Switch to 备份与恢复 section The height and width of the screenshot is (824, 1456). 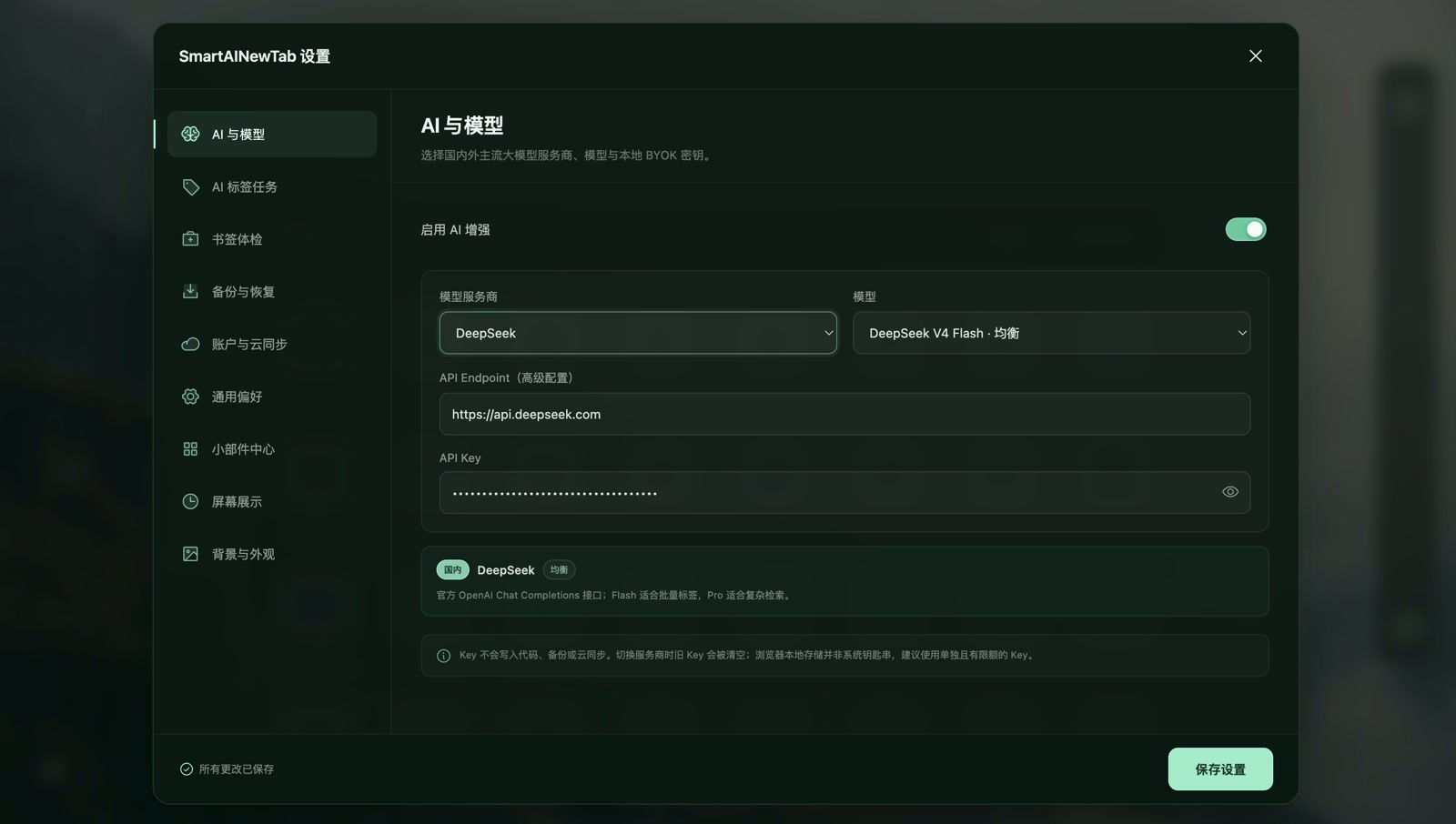pos(272,291)
